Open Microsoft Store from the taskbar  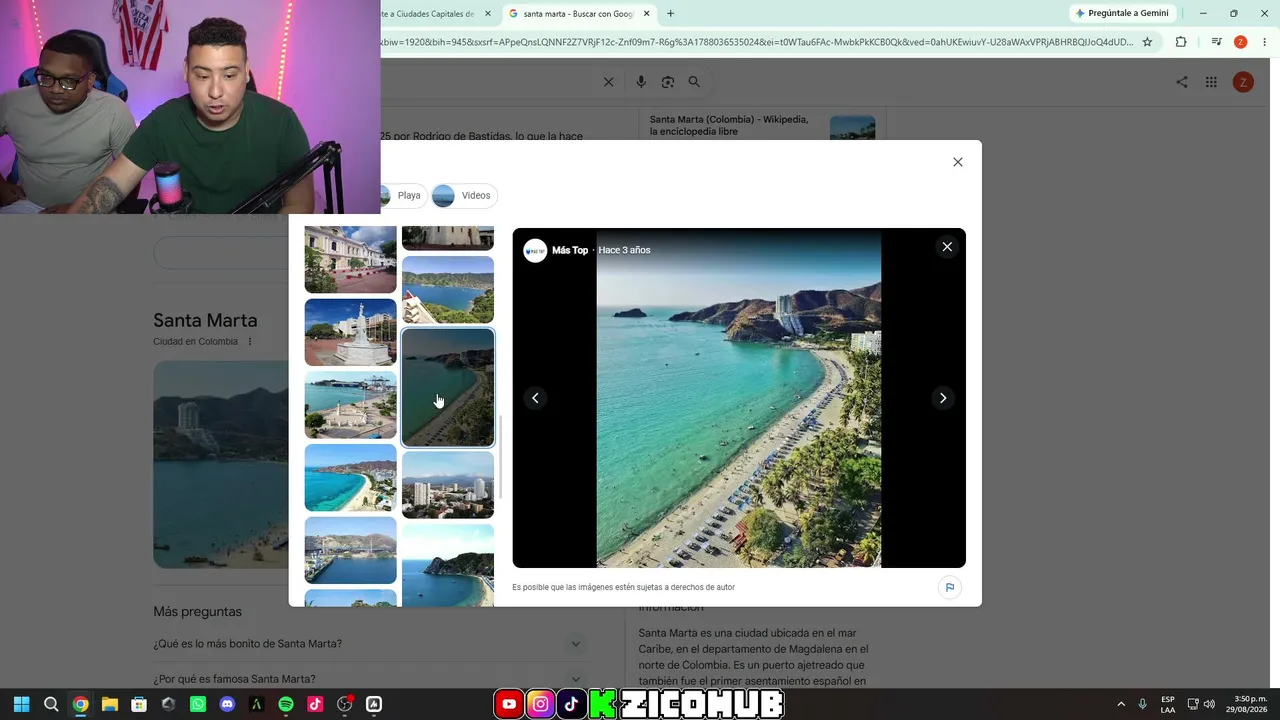click(x=139, y=704)
